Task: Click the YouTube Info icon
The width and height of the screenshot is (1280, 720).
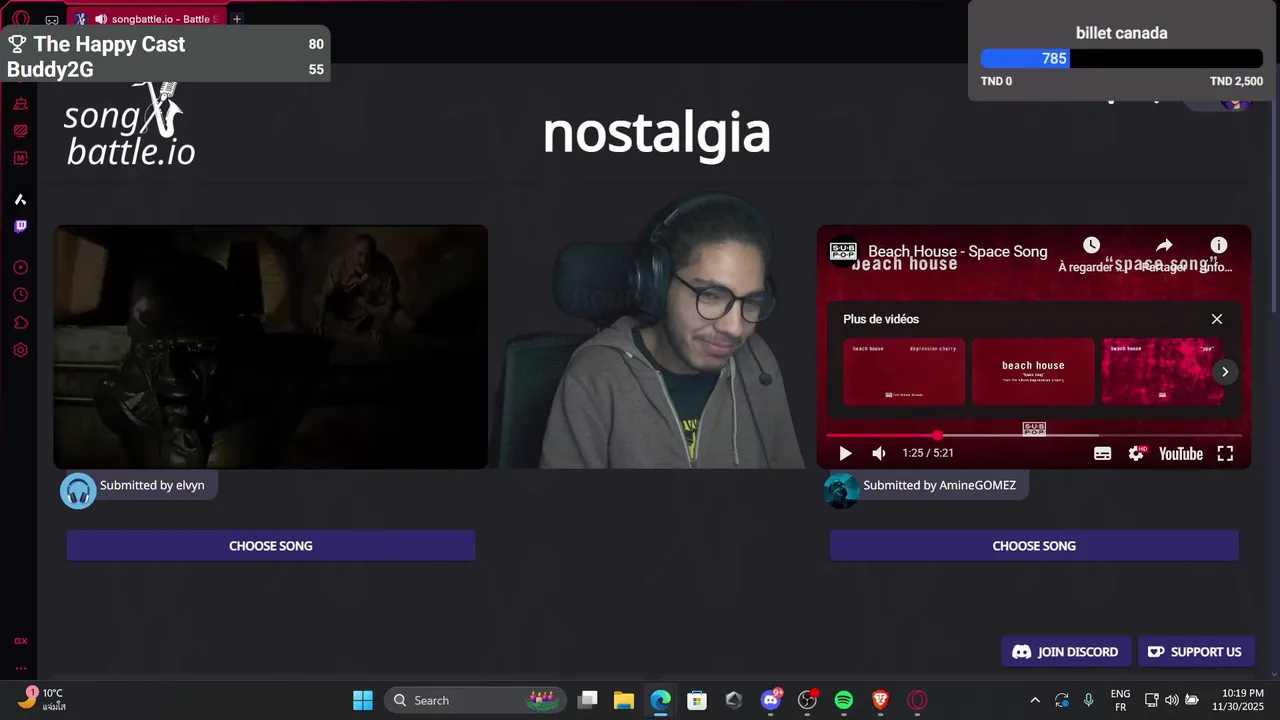Action: click(x=1218, y=246)
